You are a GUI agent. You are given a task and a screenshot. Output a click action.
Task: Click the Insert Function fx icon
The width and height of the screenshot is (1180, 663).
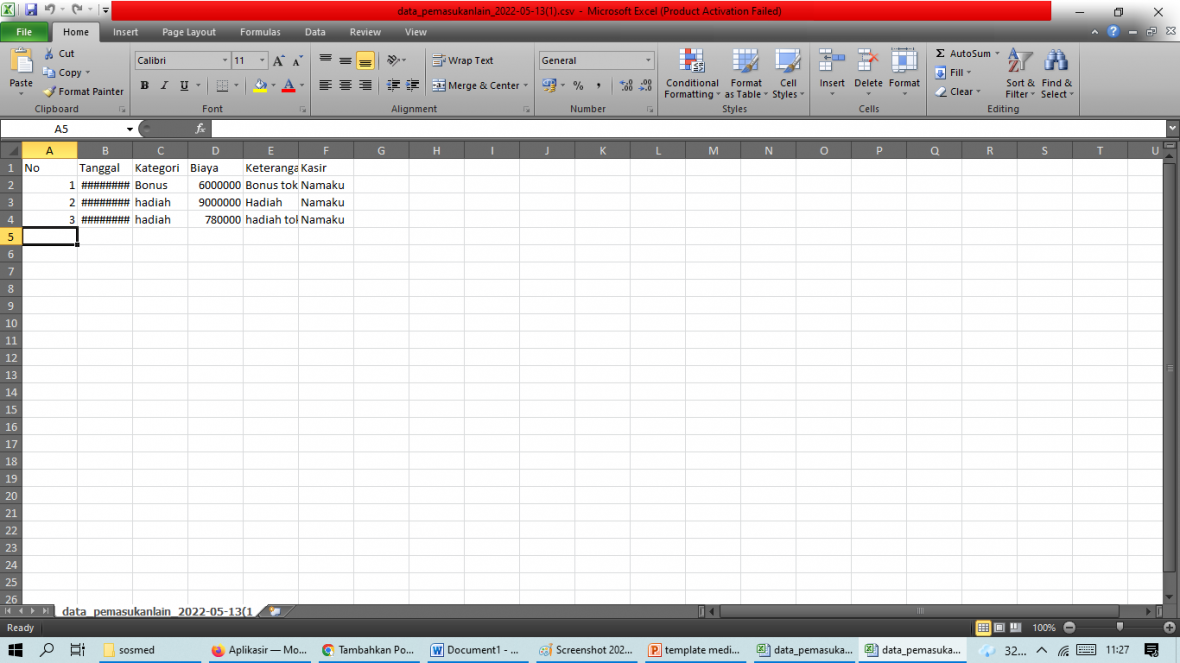pos(200,129)
